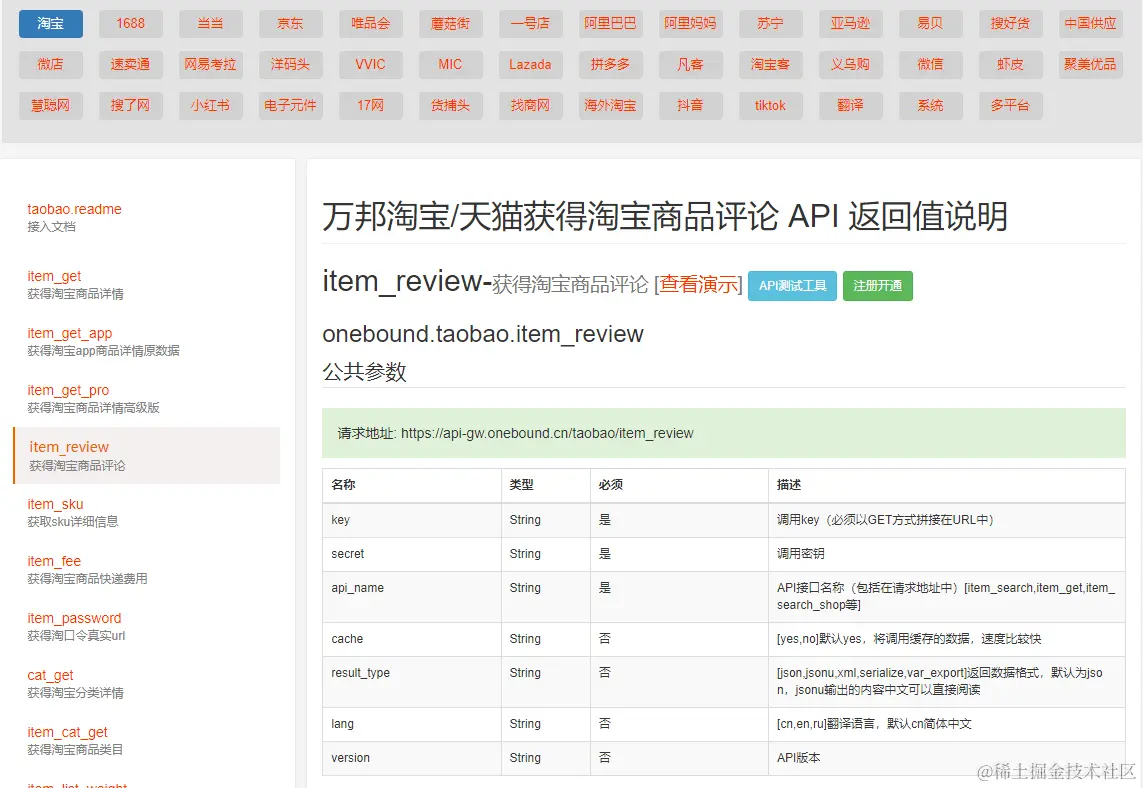This screenshot has width=1143, height=788.
Task: Switch to the 网易考拉 tab
Action: pyautogui.click(x=211, y=64)
